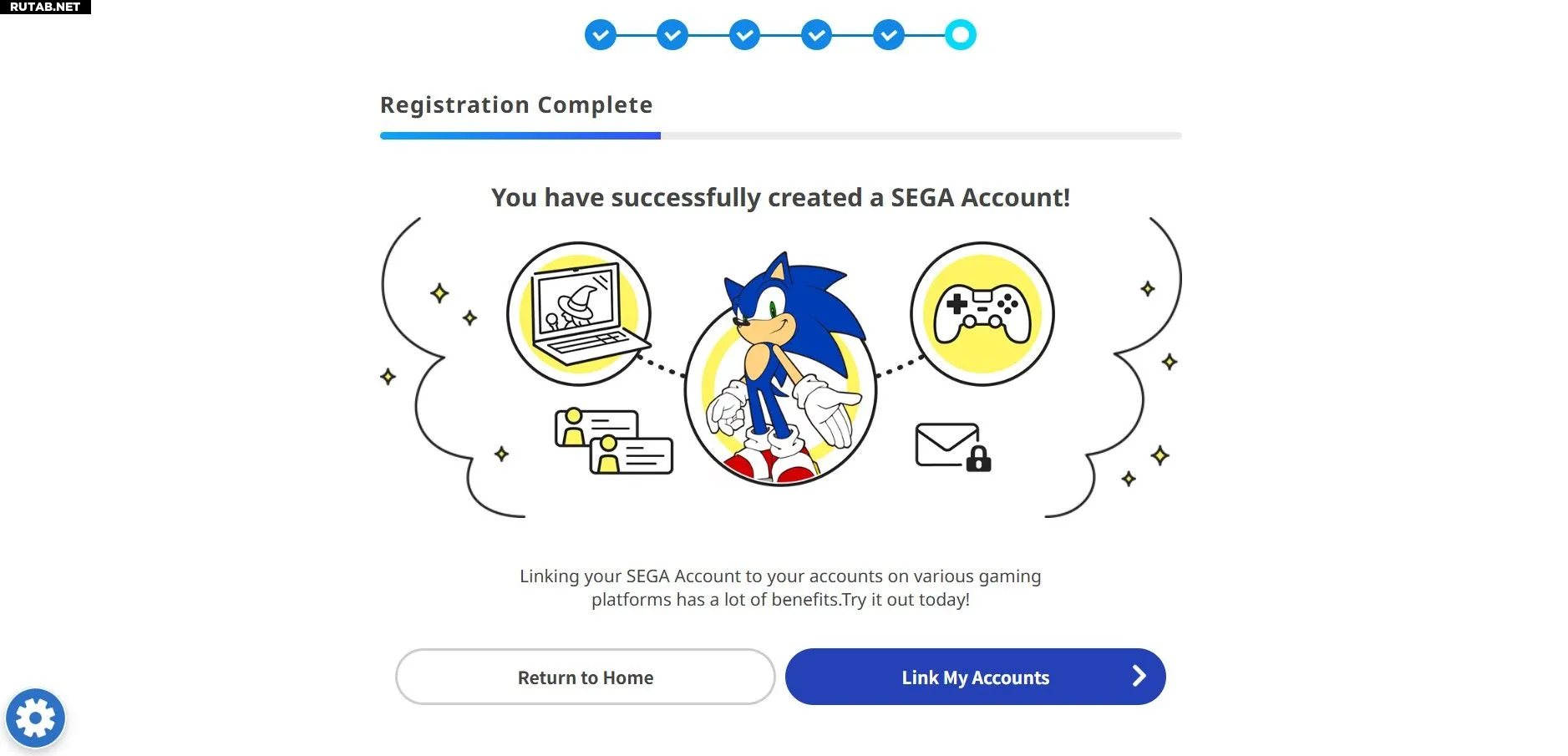Viewport: 1568px width, 756px height.
Task: Click the arrow chevron on Link My Accounts
Action: 1139,677
